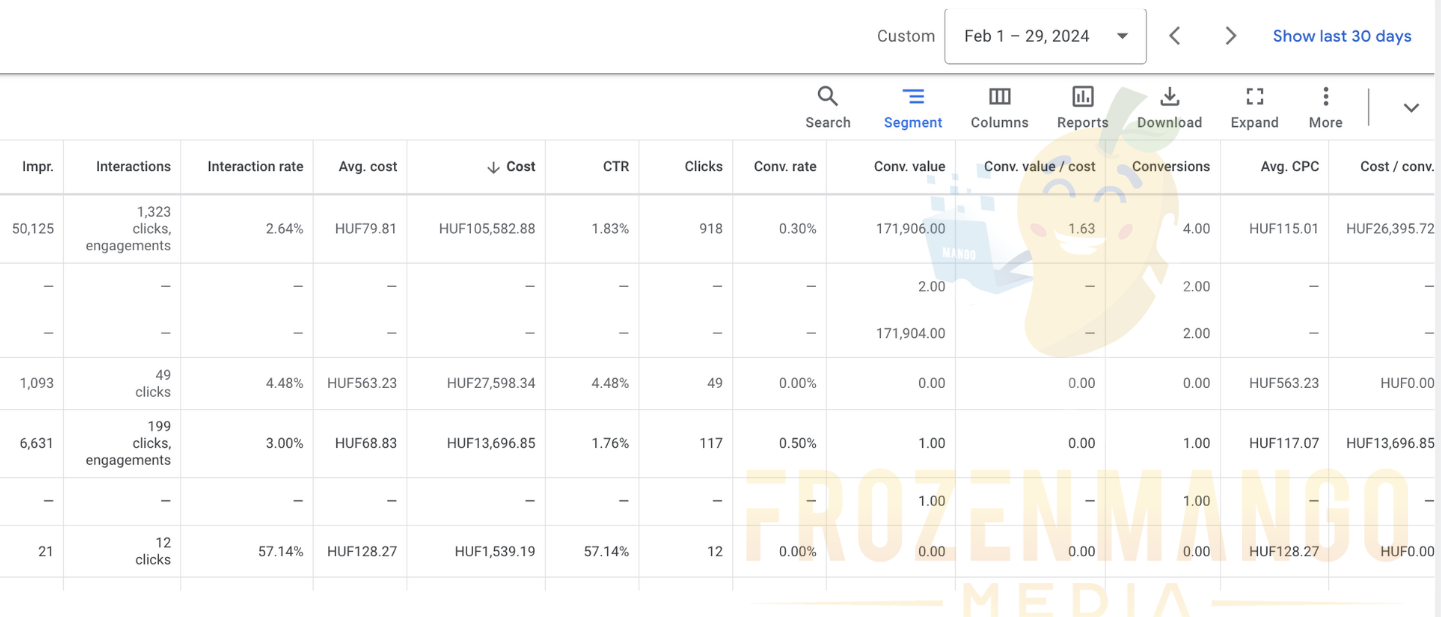The image size is (1441, 617).
Task: Download the table data
Action: (x=1169, y=107)
